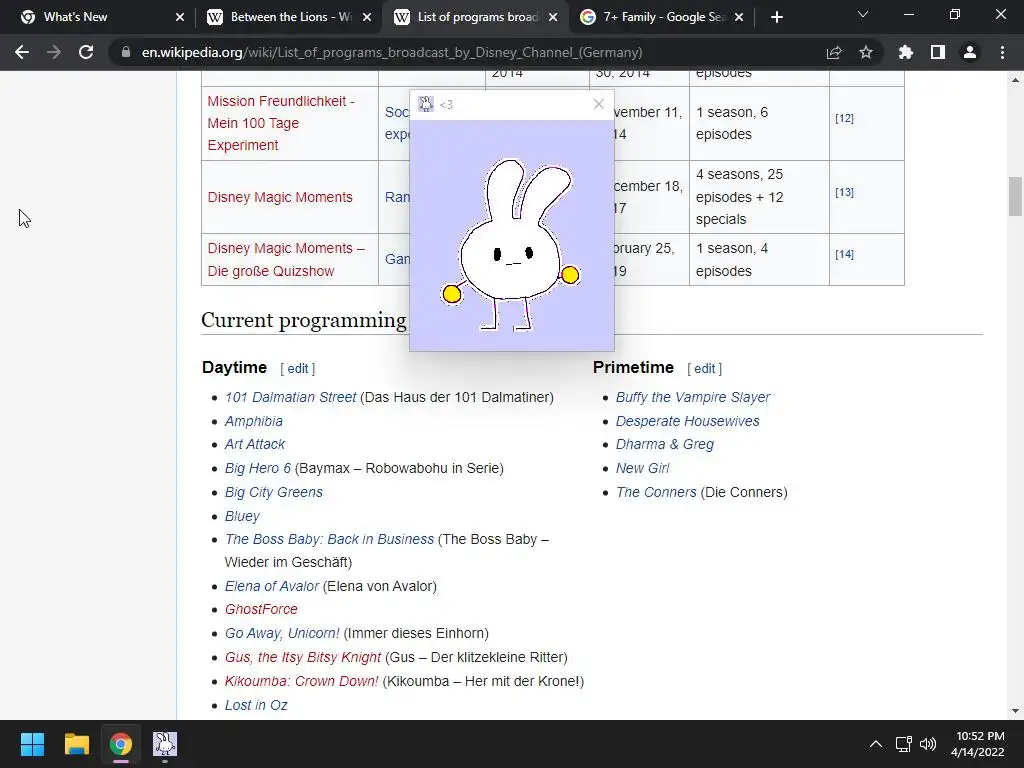Bookmark this page with the star
This screenshot has width=1024, height=768.
pos(866,52)
